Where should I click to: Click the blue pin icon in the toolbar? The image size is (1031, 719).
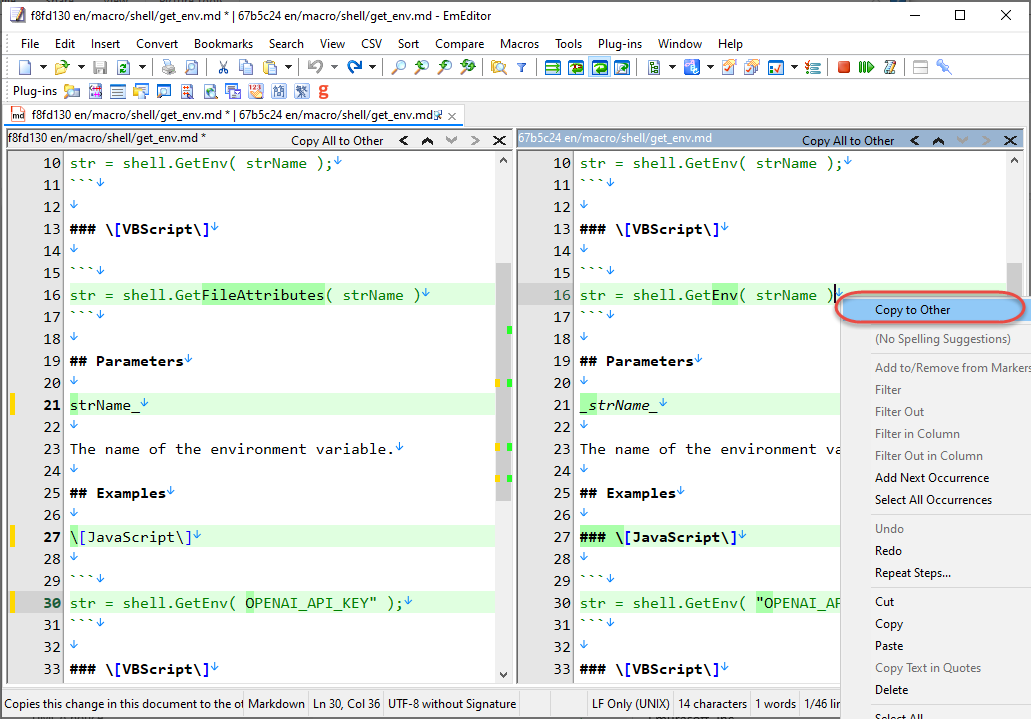point(944,67)
